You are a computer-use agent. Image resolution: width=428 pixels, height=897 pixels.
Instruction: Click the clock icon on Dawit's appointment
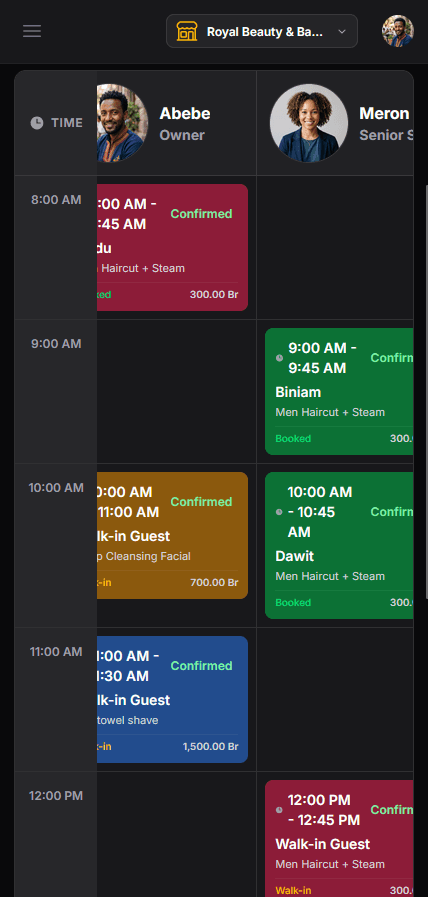[x=279, y=512]
